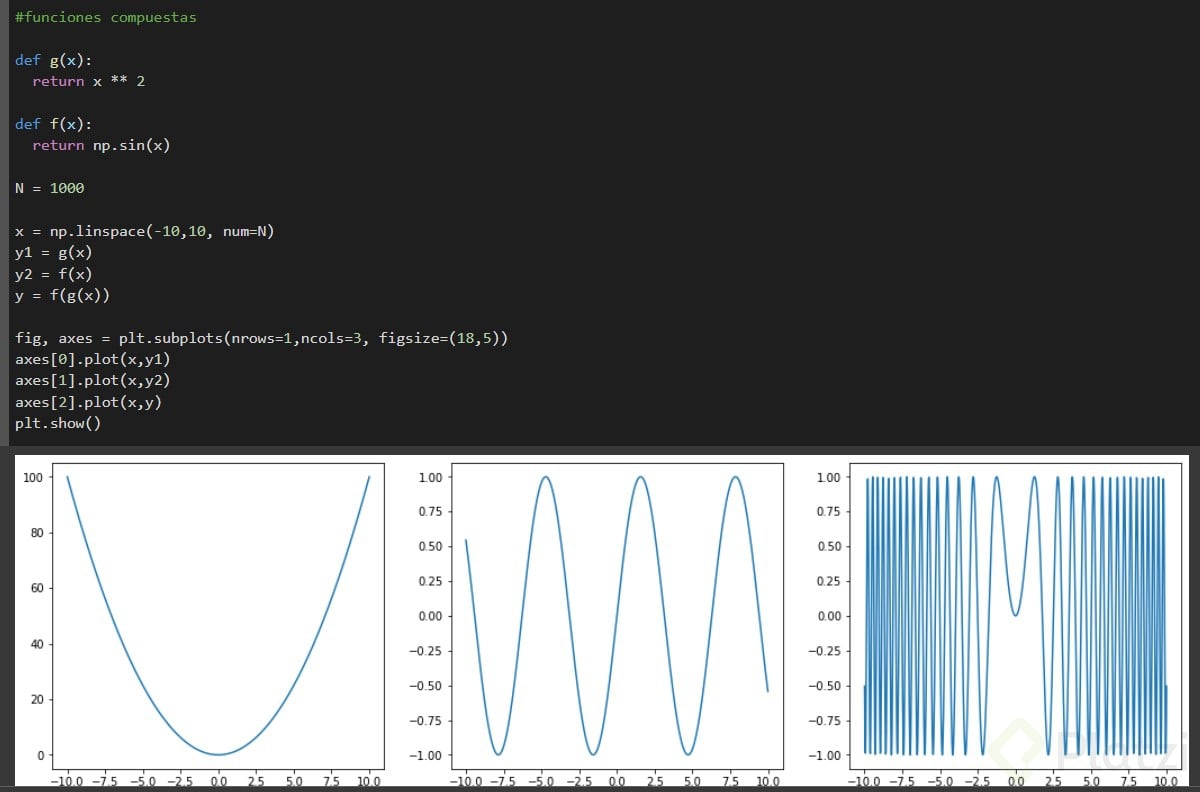The image size is (1200, 792).
Task: Select the parabola plot on the left
Action: [x=218, y=615]
